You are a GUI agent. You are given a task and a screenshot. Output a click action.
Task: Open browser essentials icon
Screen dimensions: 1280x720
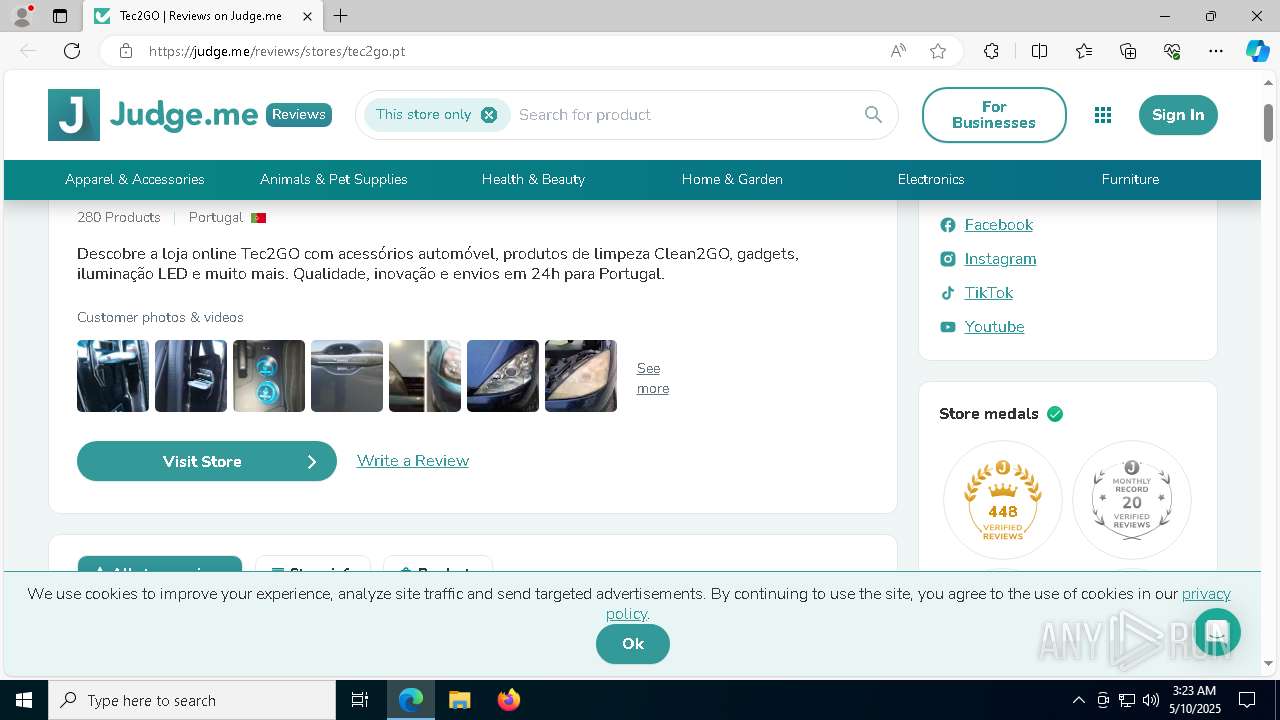click(1172, 51)
